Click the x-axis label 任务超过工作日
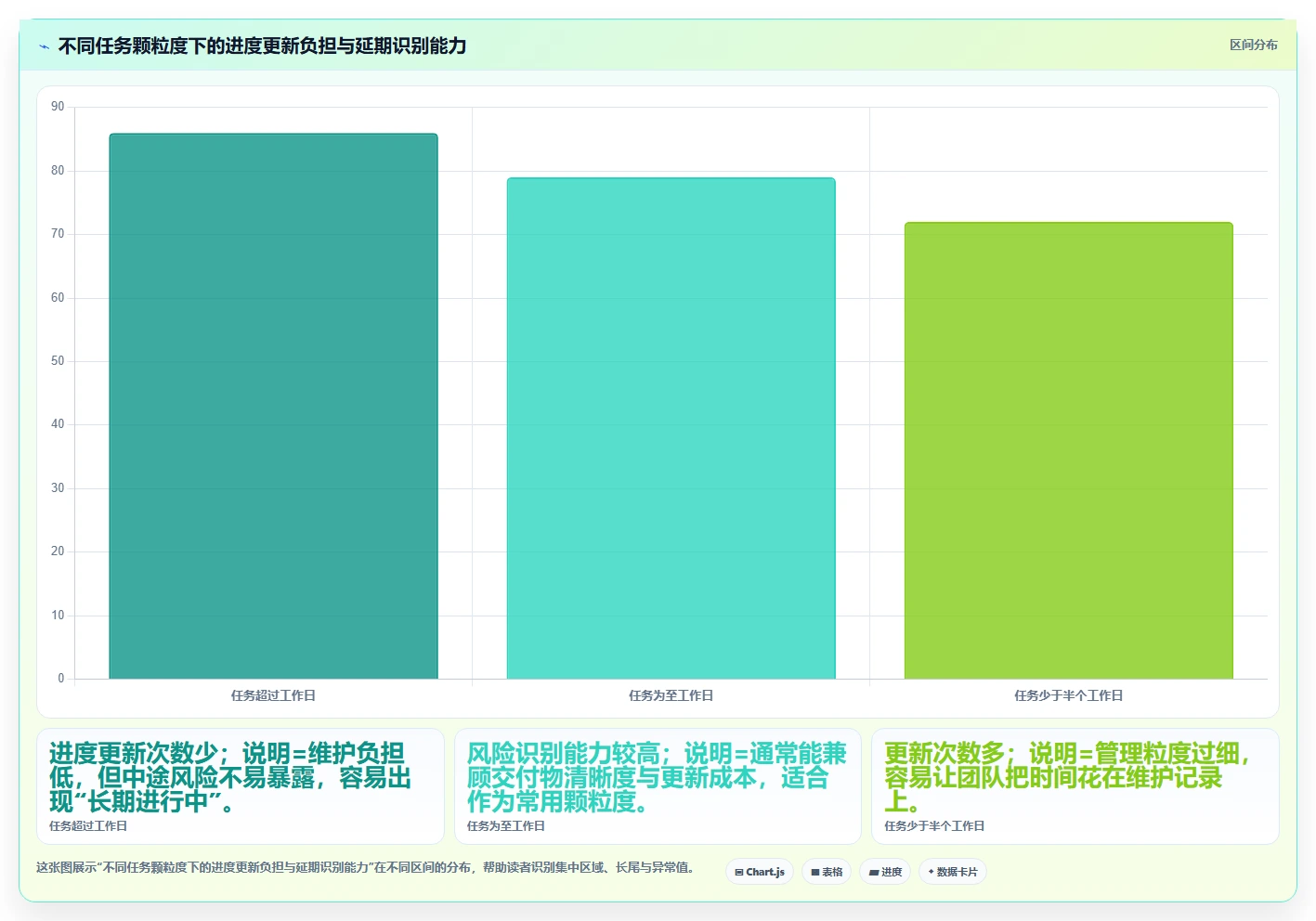The height and width of the screenshot is (921, 1316). coord(273,695)
